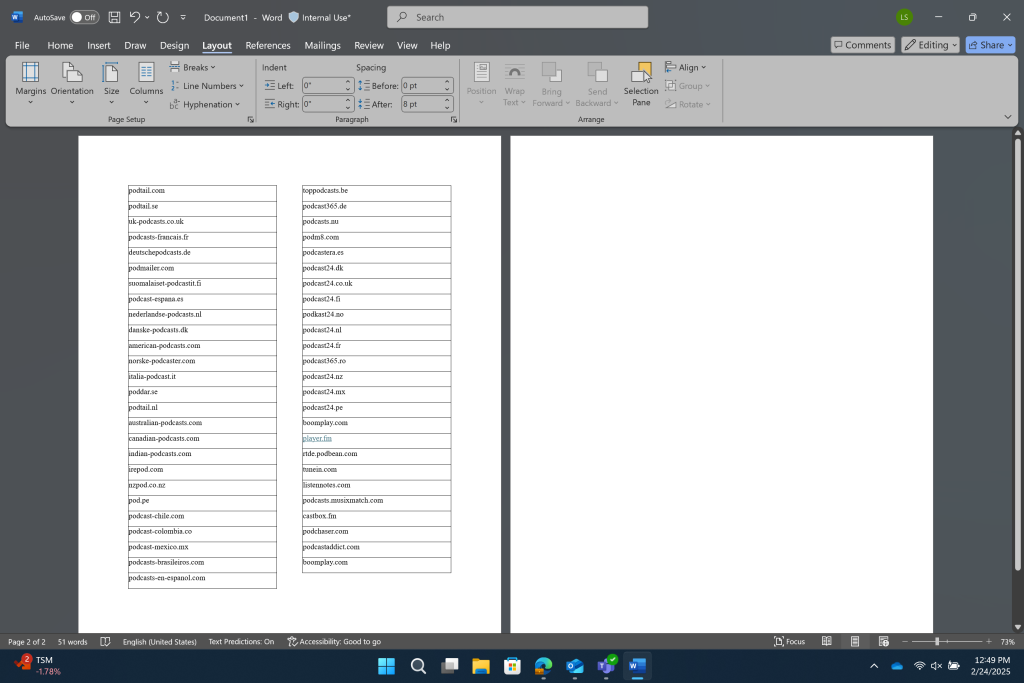The height and width of the screenshot is (683, 1024).
Task: Open the File tab
Action: click(22, 45)
